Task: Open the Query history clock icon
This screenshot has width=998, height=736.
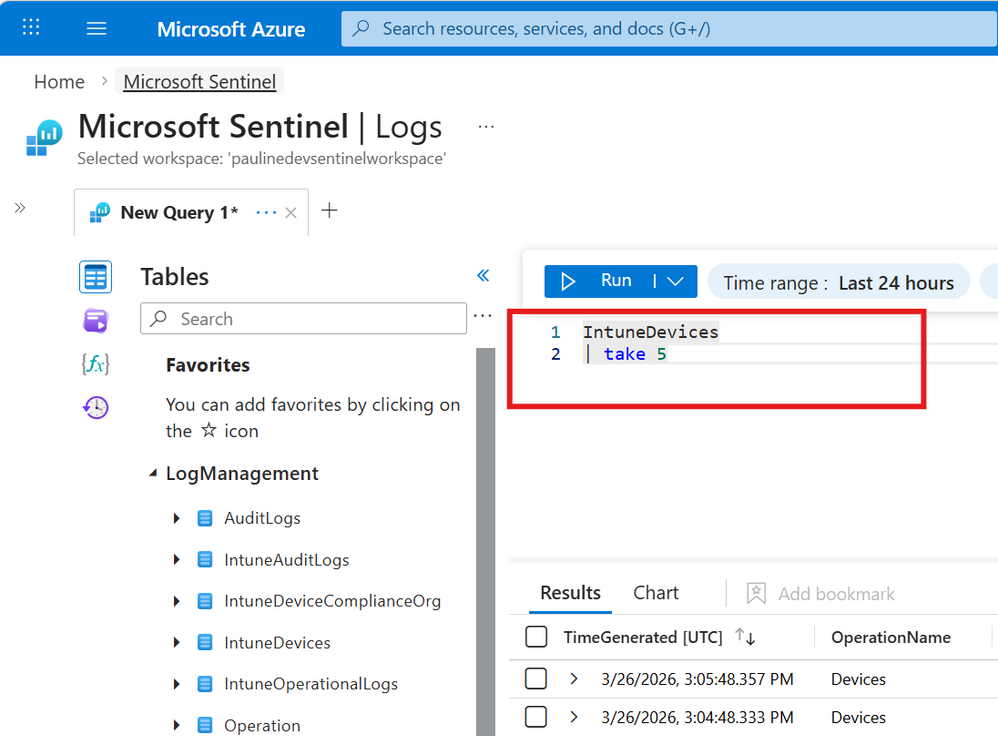Action: point(96,407)
